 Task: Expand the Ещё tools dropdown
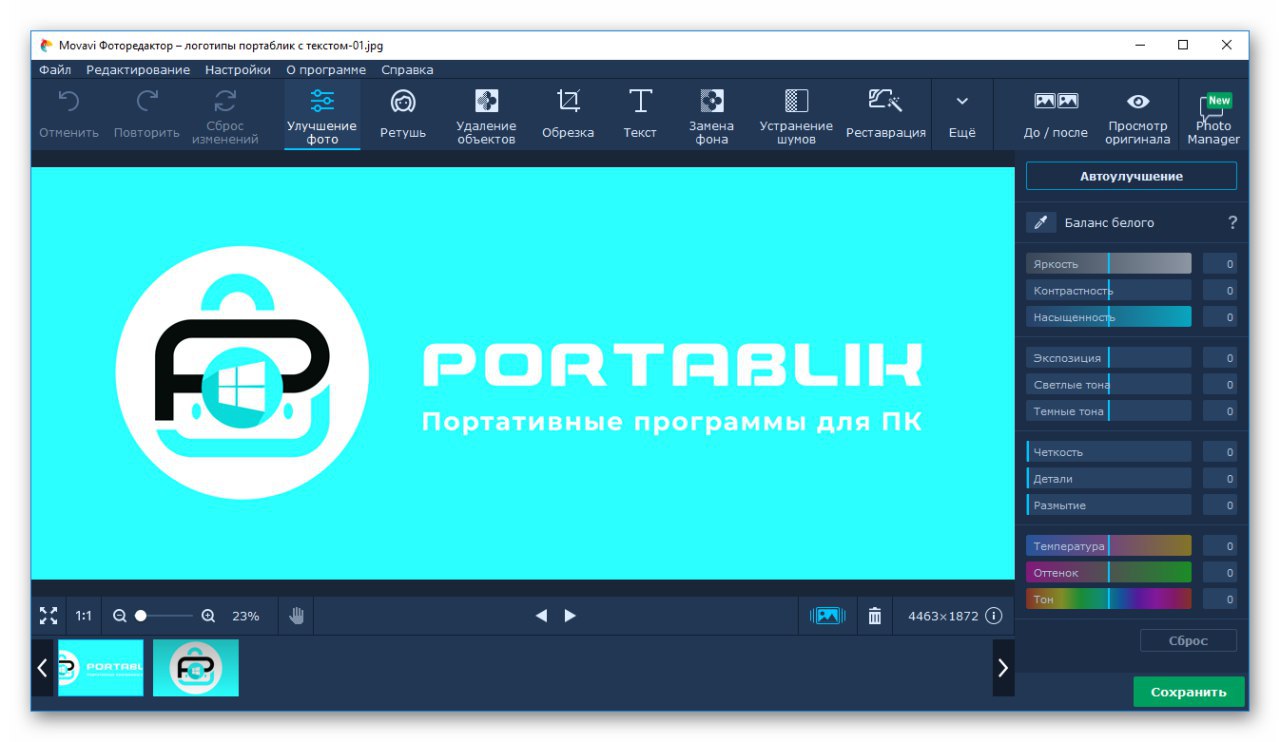click(962, 115)
